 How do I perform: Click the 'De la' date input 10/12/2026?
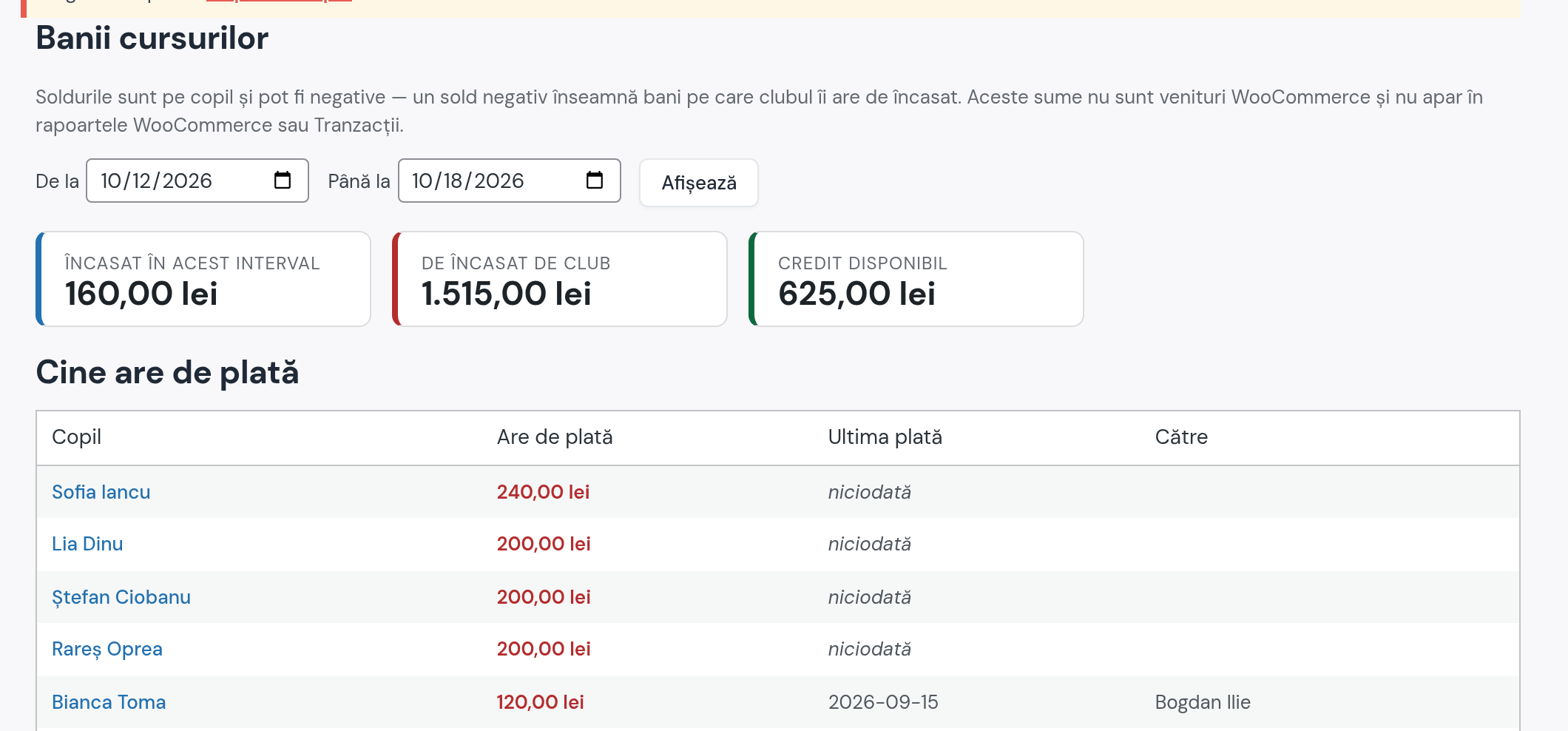click(197, 181)
